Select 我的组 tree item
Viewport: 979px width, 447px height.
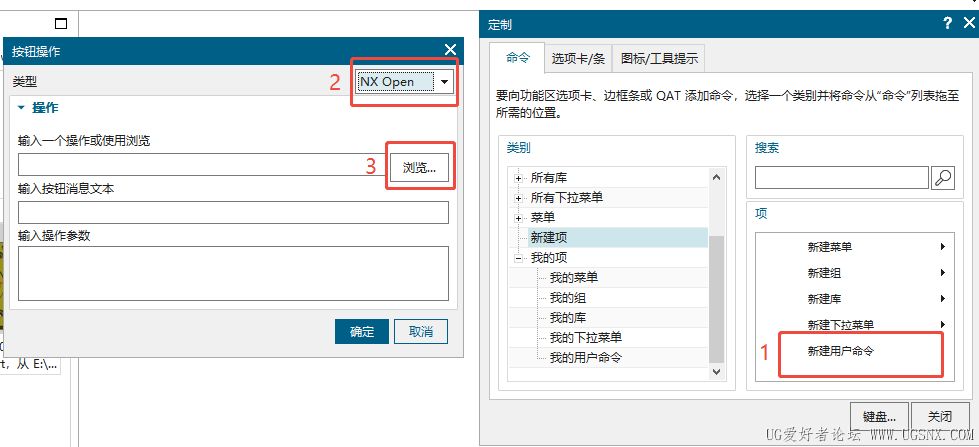coord(568,298)
